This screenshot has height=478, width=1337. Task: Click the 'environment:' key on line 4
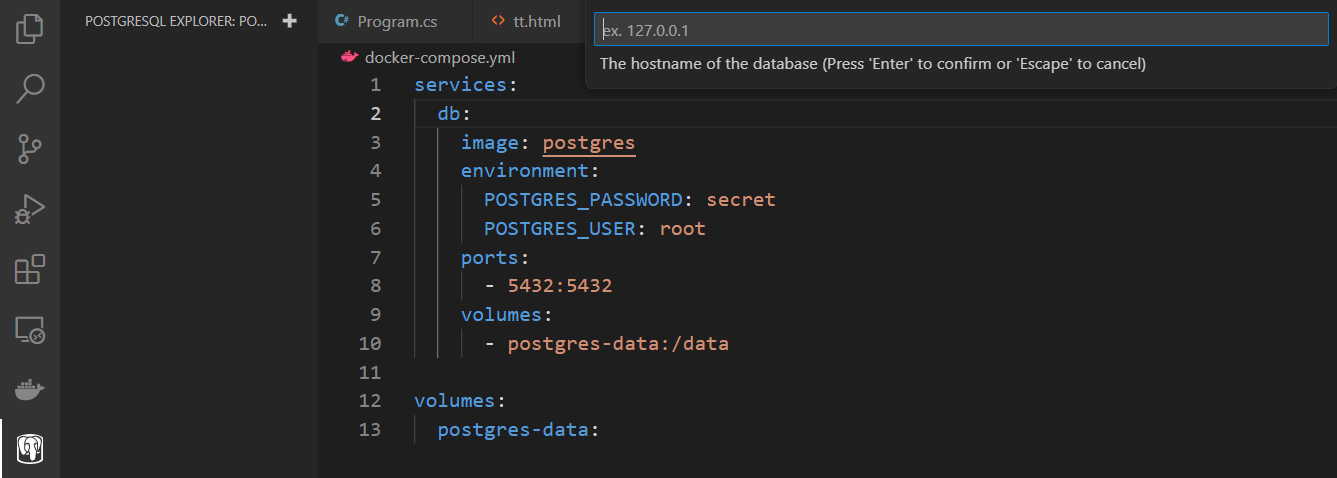[530, 171]
